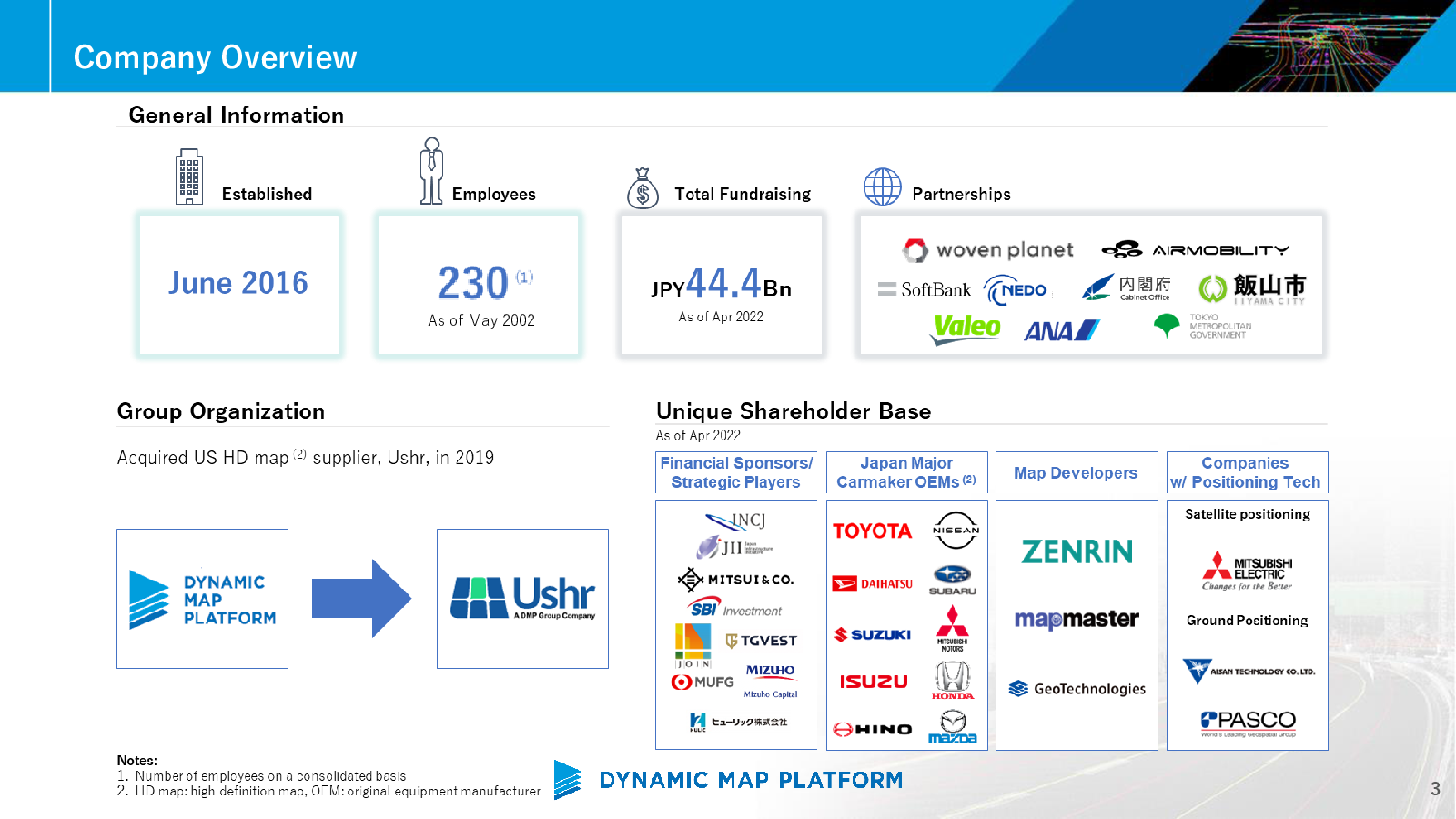Viewport: 1456px width, 819px height.
Task: Click the JPY44.4Bn fundraising figure
Action: coord(721,284)
